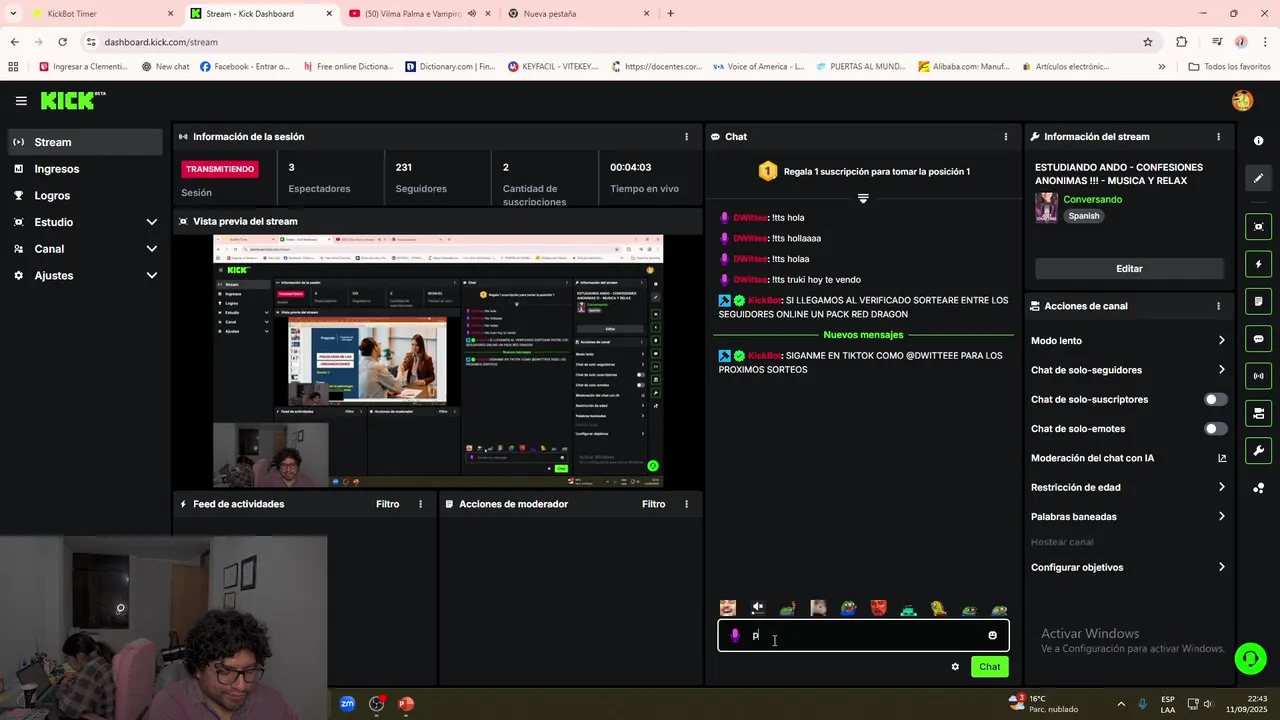The image size is (1280, 720).
Task: Open Modo lento settings
Action: [x=1128, y=341]
